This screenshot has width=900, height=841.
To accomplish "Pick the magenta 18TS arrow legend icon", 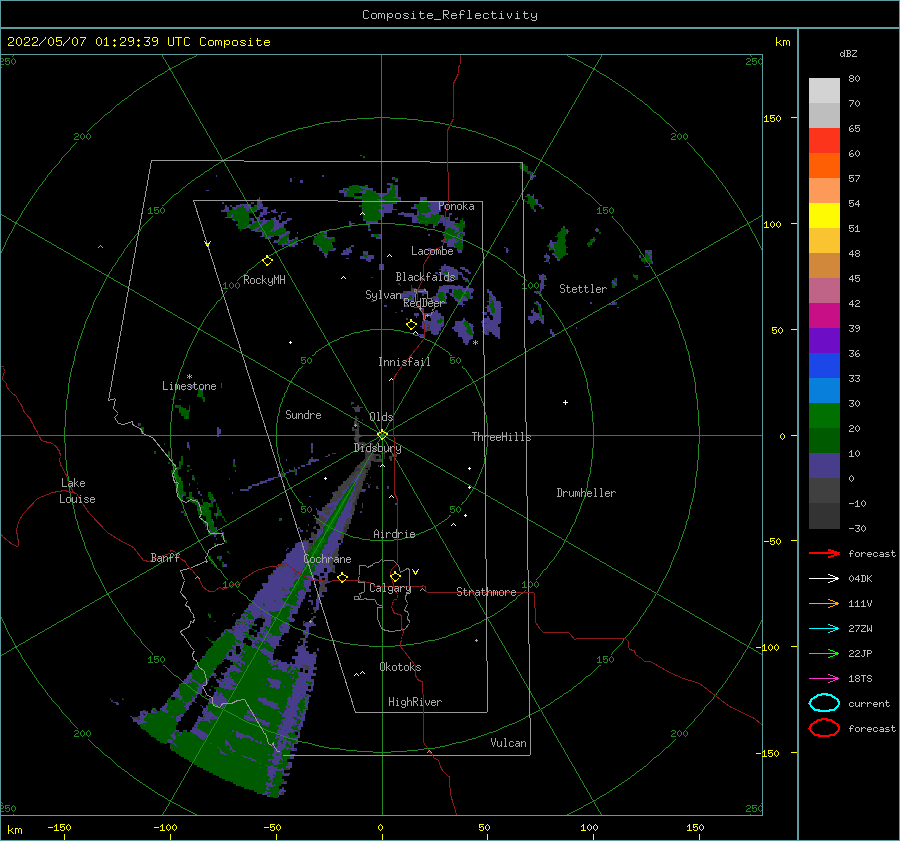I will pyautogui.click(x=824, y=679).
